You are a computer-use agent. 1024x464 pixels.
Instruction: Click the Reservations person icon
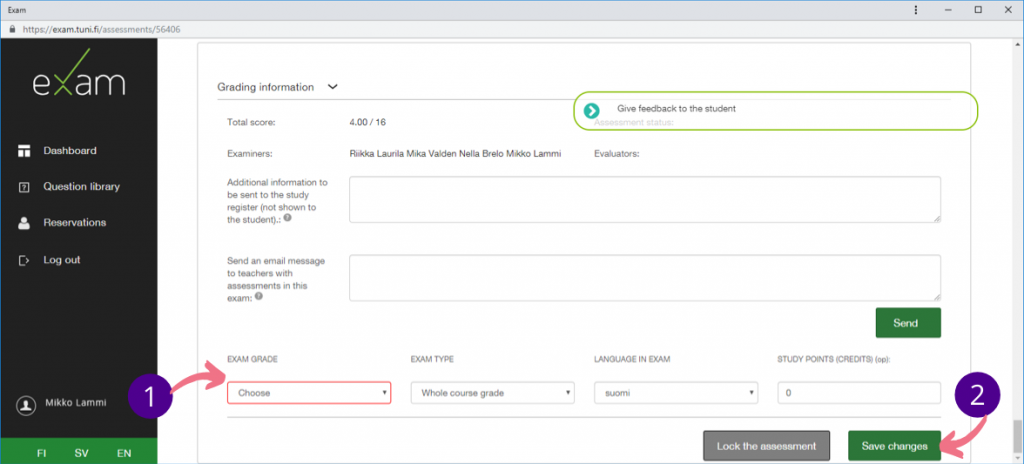(x=24, y=223)
